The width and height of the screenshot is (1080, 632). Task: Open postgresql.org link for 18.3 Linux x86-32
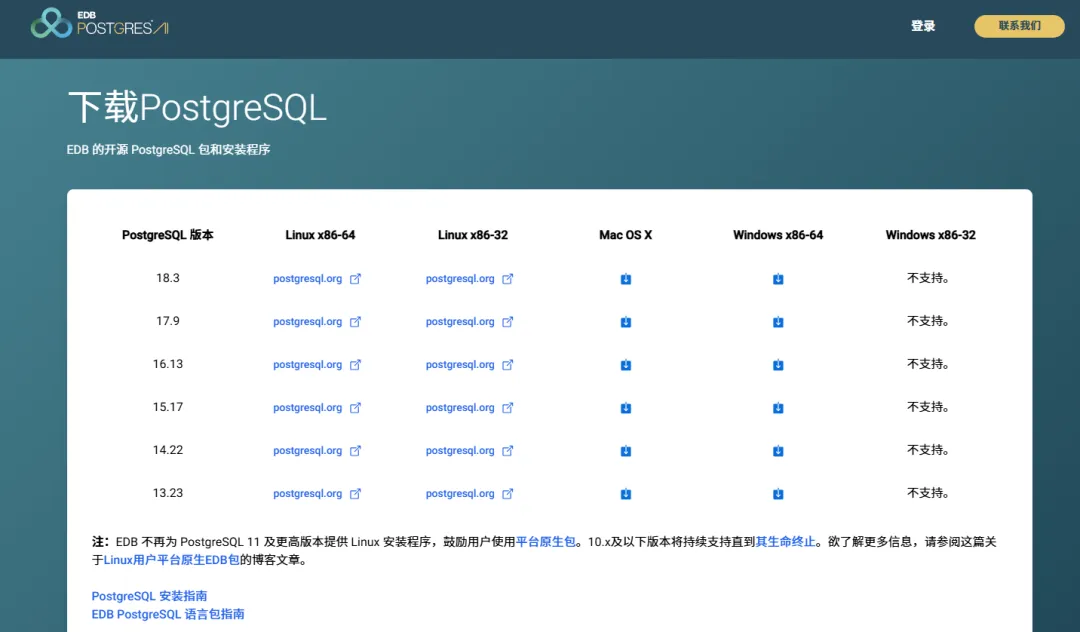(460, 279)
